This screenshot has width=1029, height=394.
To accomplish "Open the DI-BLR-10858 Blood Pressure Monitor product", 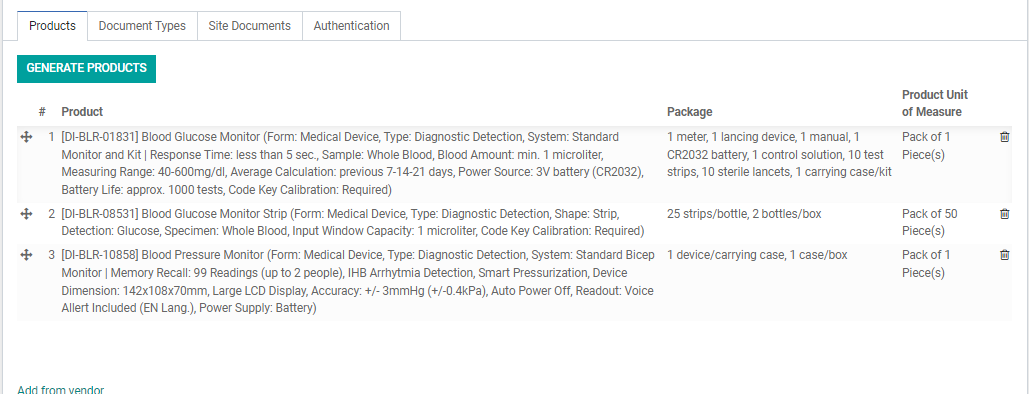I will (360, 282).
